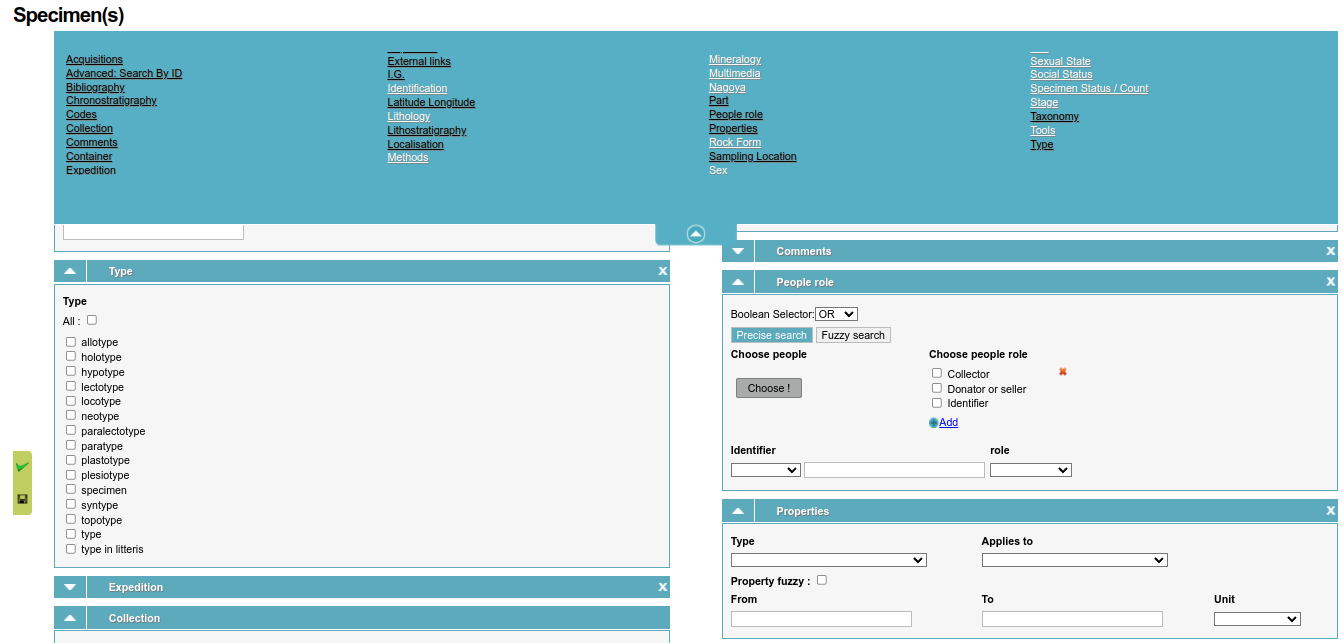The width and height of the screenshot is (1343, 643).
Task: Select the Precise search tab
Action: 771,334
